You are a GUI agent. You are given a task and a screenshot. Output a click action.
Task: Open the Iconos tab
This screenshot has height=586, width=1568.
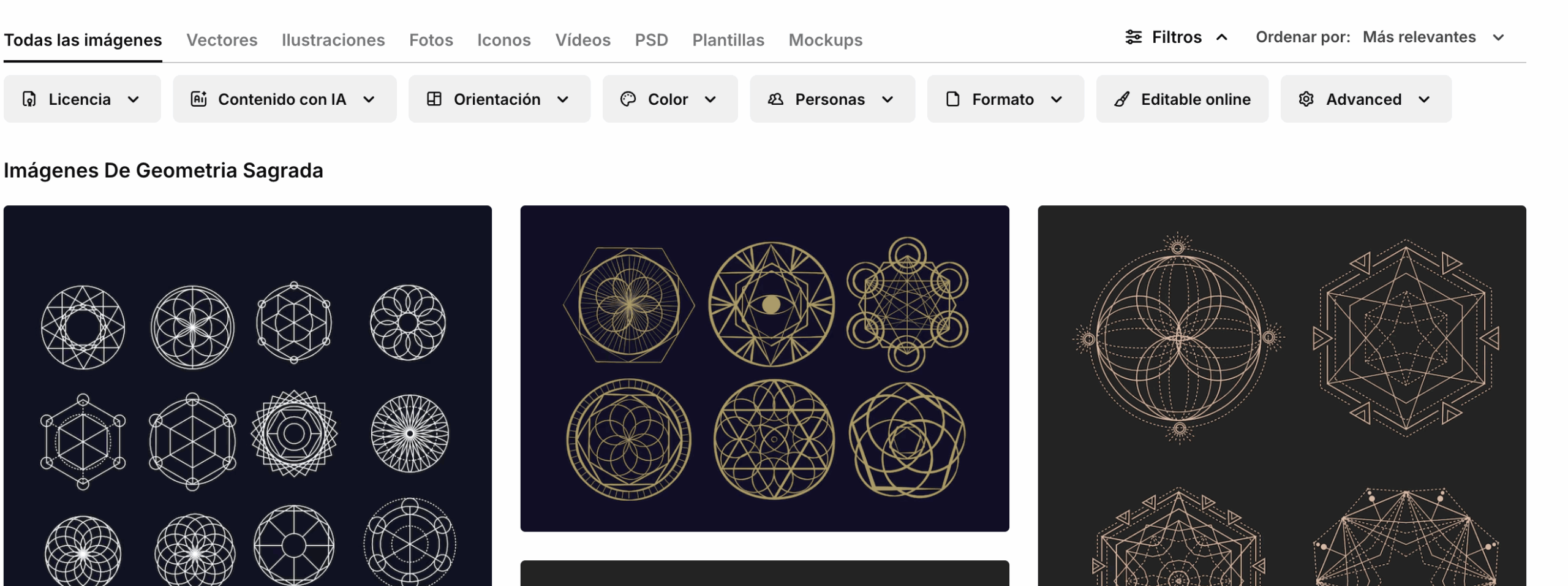[504, 40]
